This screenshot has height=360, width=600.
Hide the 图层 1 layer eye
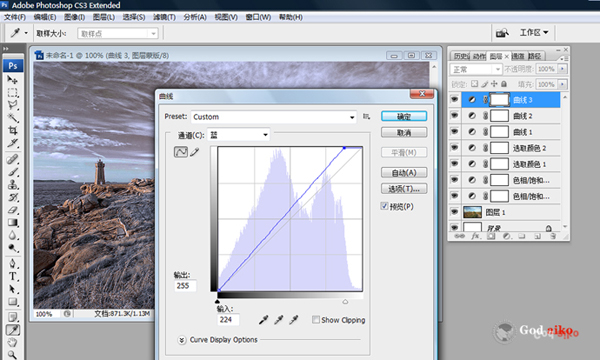(454, 212)
